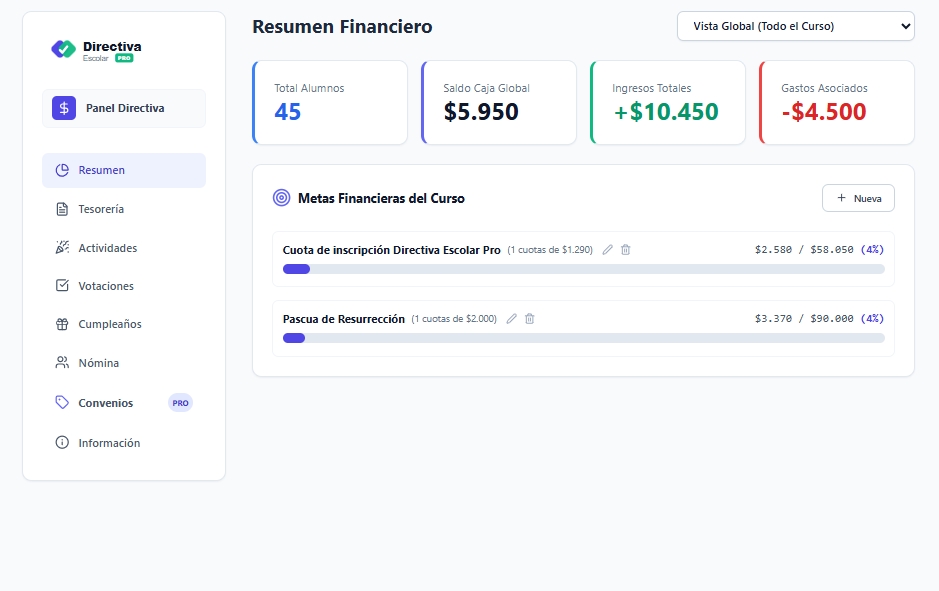Click trash icon for Pascua de Resurrección goal
This screenshot has height=591, width=939.
tap(530, 319)
